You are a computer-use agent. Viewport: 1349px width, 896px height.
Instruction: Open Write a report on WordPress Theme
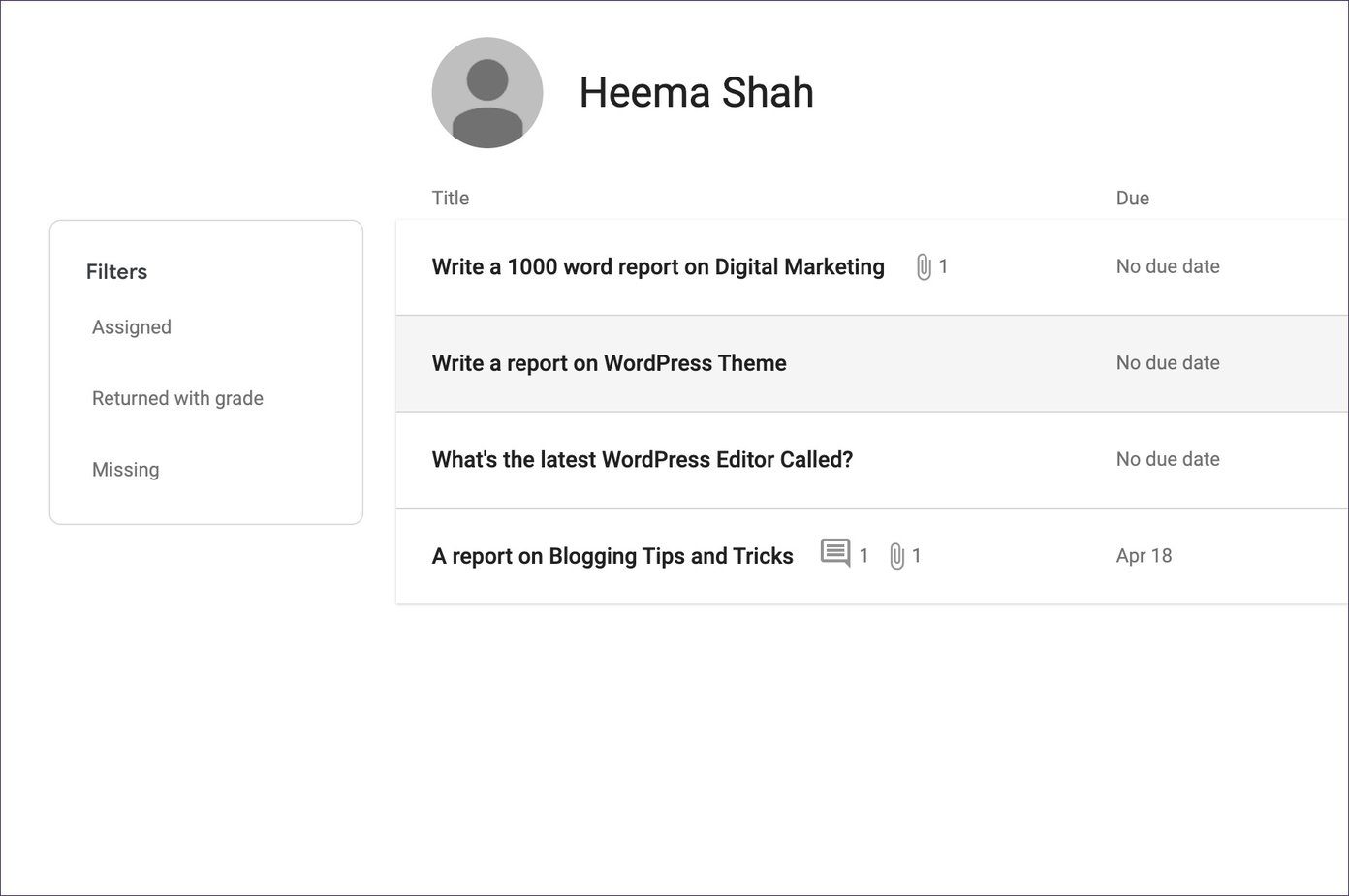[609, 363]
